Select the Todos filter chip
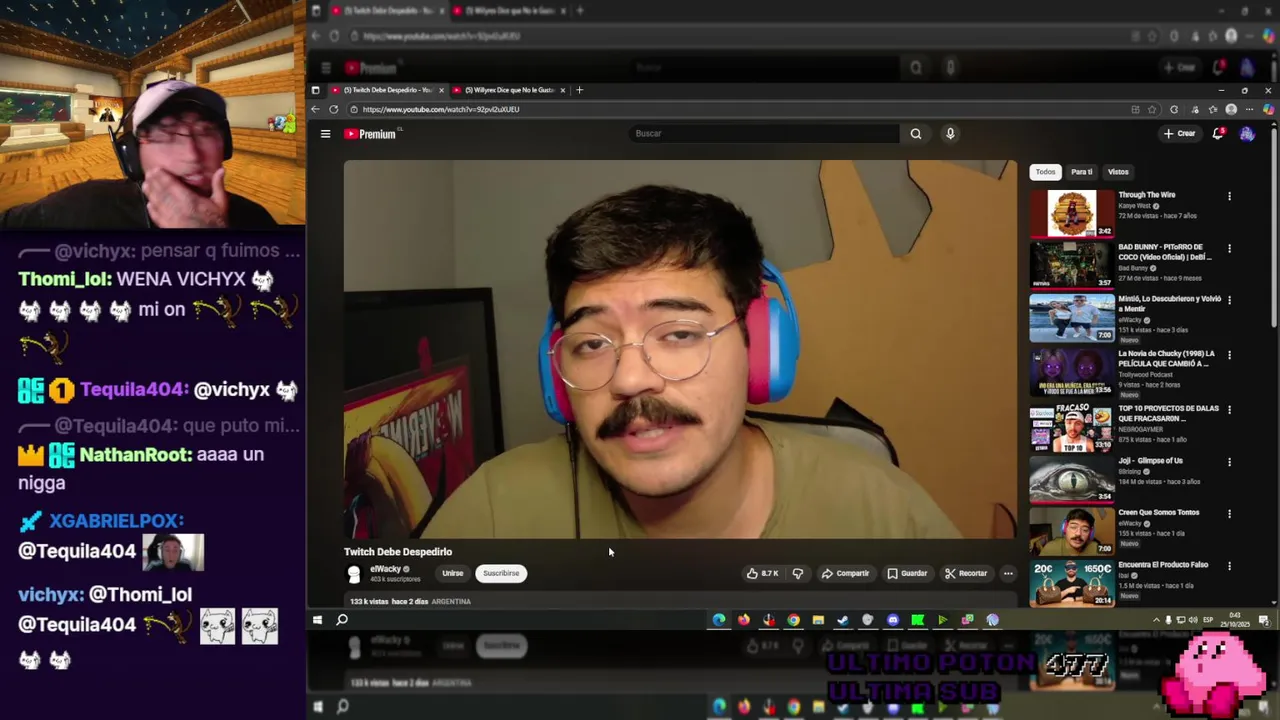Viewport: 1280px width, 720px height. click(1045, 172)
